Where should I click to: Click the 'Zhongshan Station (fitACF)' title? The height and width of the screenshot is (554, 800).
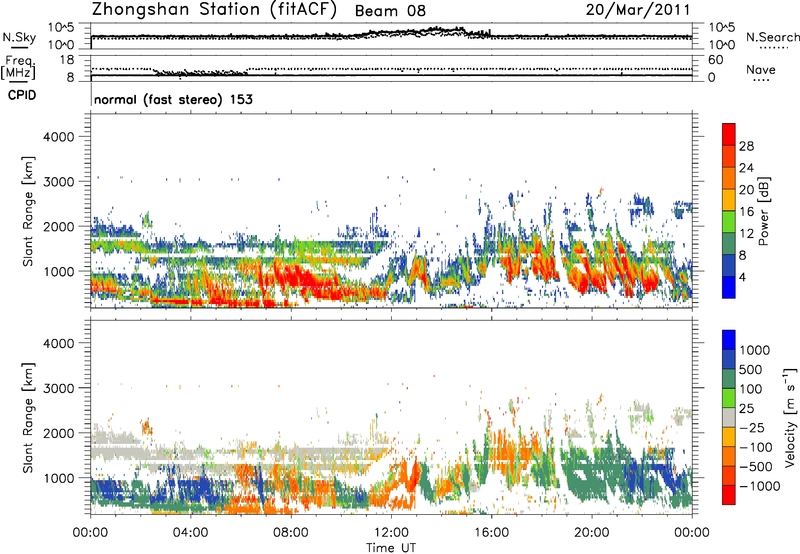point(214,10)
